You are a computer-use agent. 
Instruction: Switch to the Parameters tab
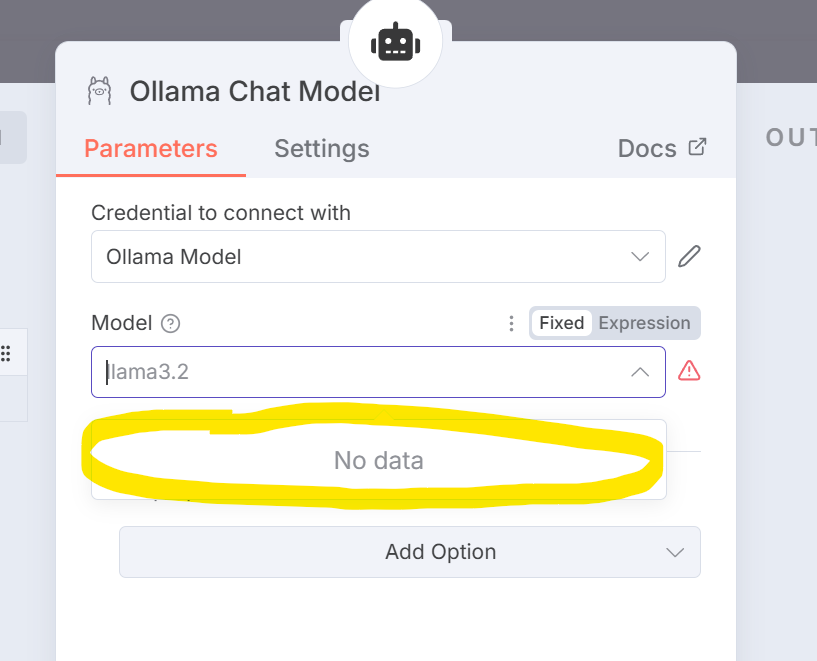tap(151, 149)
